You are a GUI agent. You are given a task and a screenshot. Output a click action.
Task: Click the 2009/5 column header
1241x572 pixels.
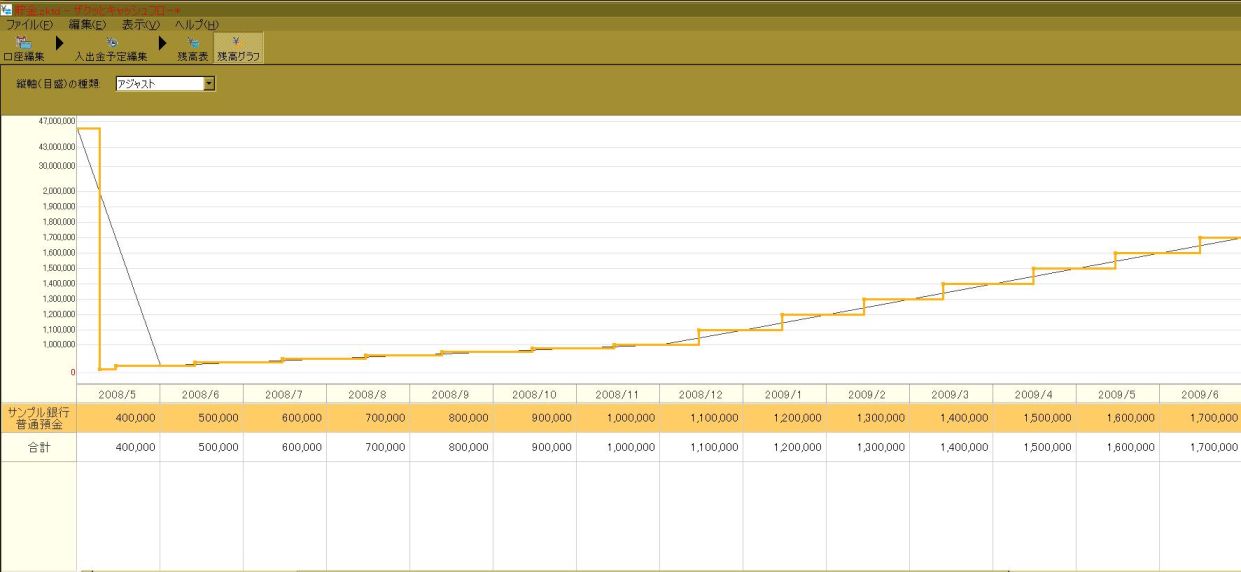(x=1118, y=394)
